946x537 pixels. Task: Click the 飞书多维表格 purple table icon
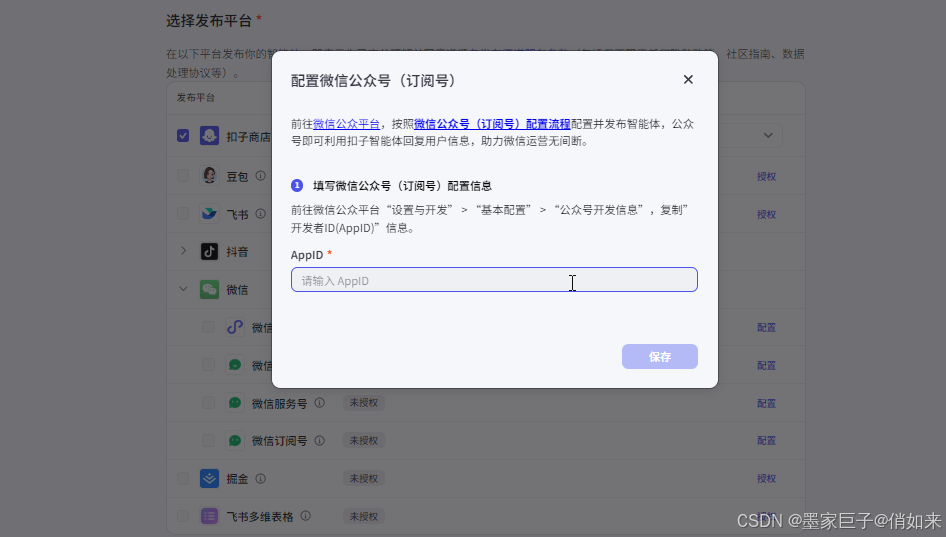click(209, 516)
